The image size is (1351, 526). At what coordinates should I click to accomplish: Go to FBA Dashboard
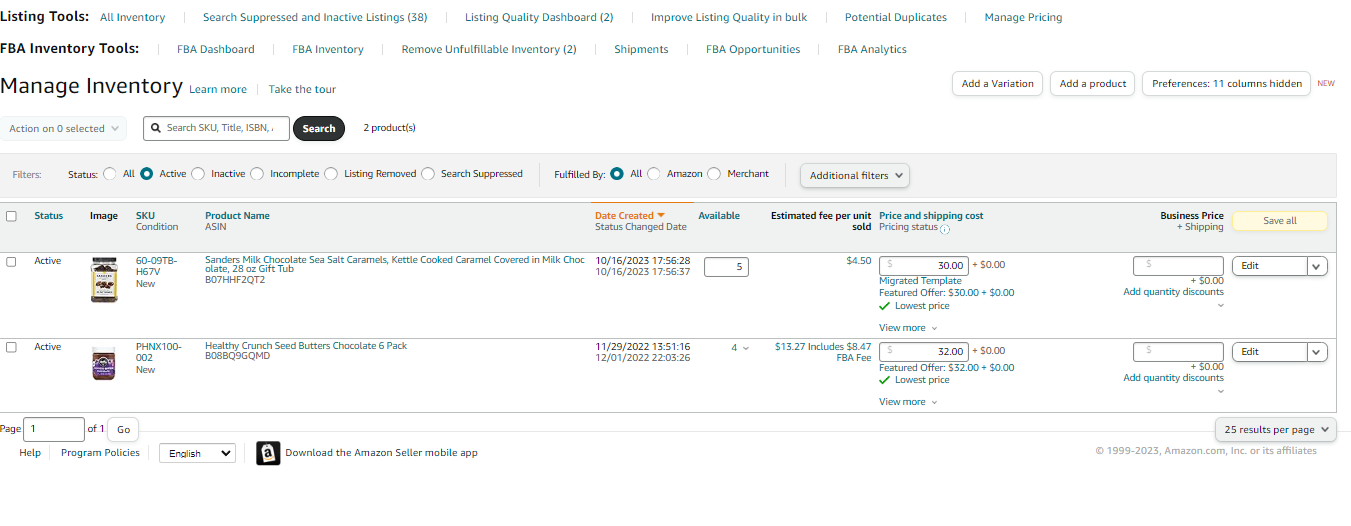point(216,49)
